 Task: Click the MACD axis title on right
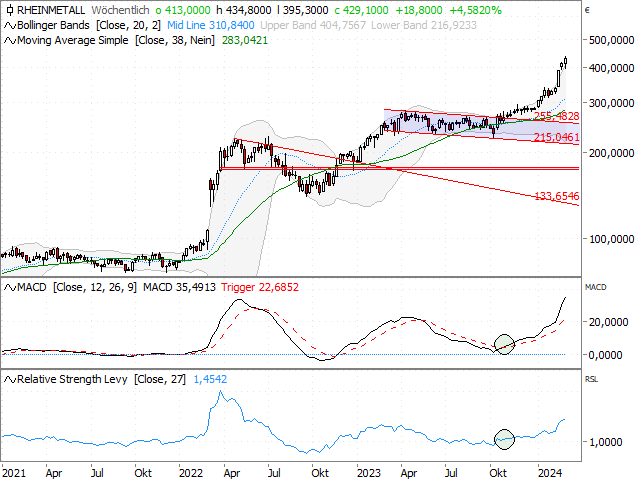pyautogui.click(x=596, y=287)
